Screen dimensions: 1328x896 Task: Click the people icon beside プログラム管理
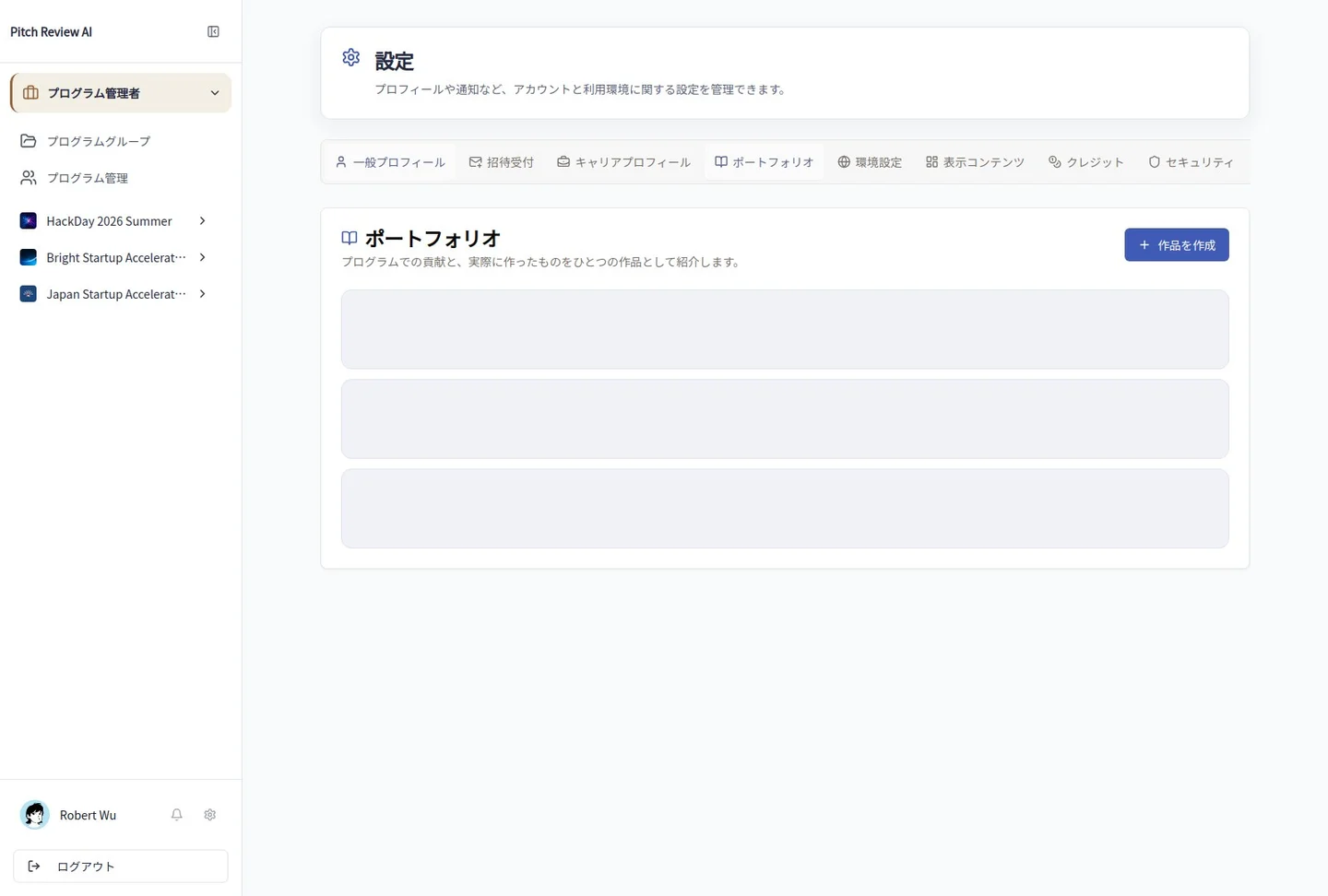coord(29,178)
